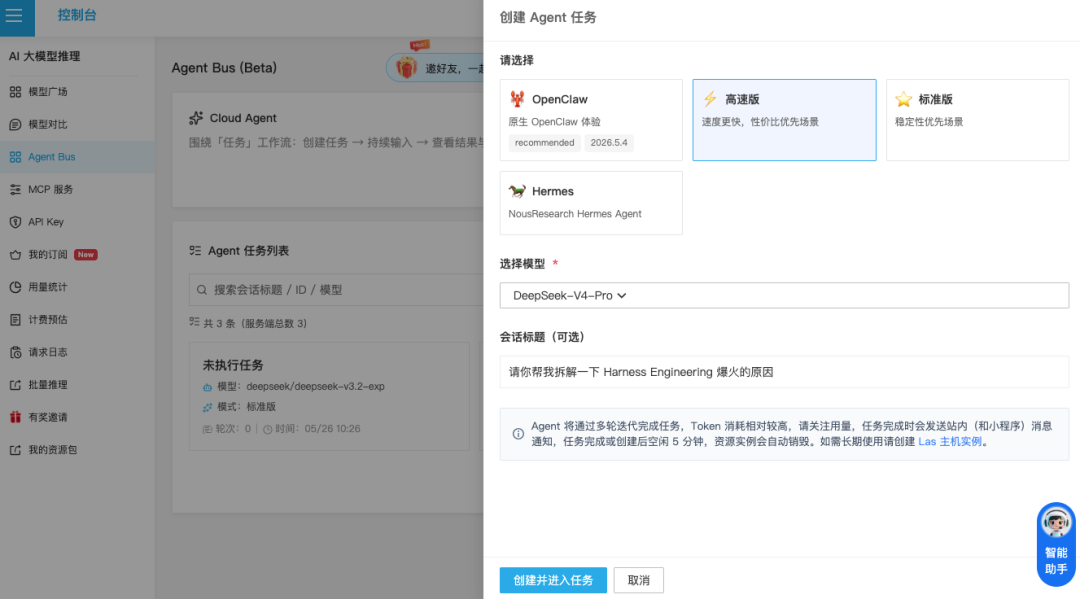The width and height of the screenshot is (1080, 599).
Task: Click the Cloud Agent sparkle icon
Action: click(x=196, y=118)
